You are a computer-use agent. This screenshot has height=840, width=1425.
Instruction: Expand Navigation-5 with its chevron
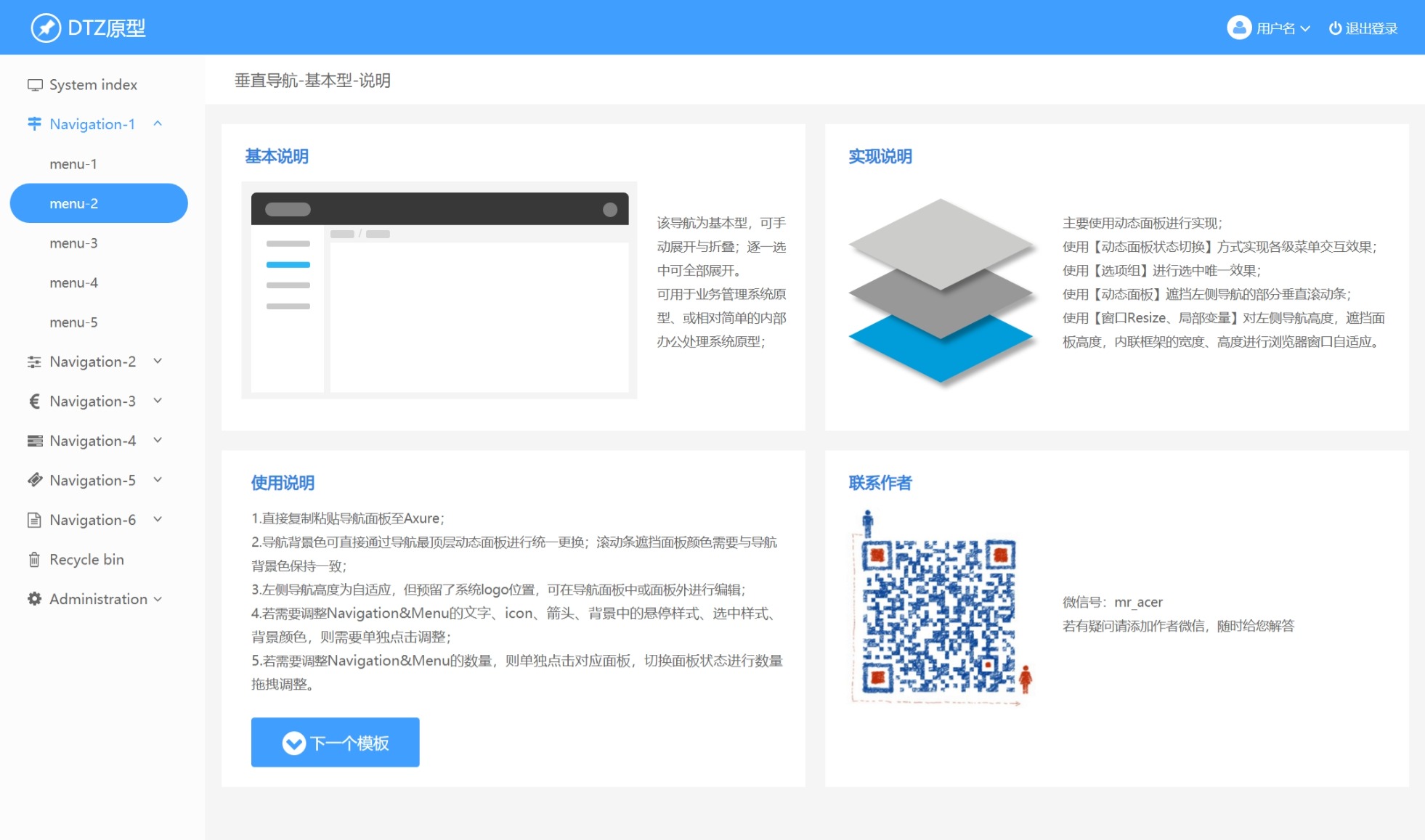pyautogui.click(x=158, y=480)
